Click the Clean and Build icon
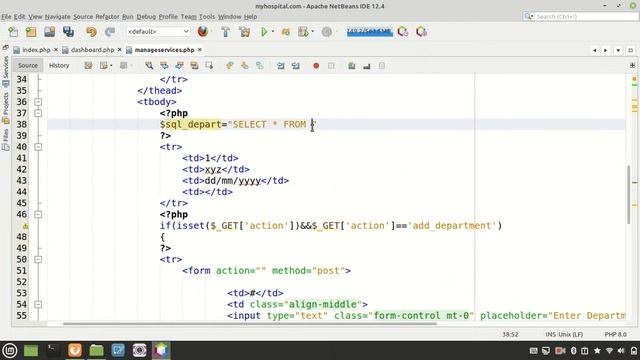The width and height of the screenshot is (640, 360). [244, 32]
